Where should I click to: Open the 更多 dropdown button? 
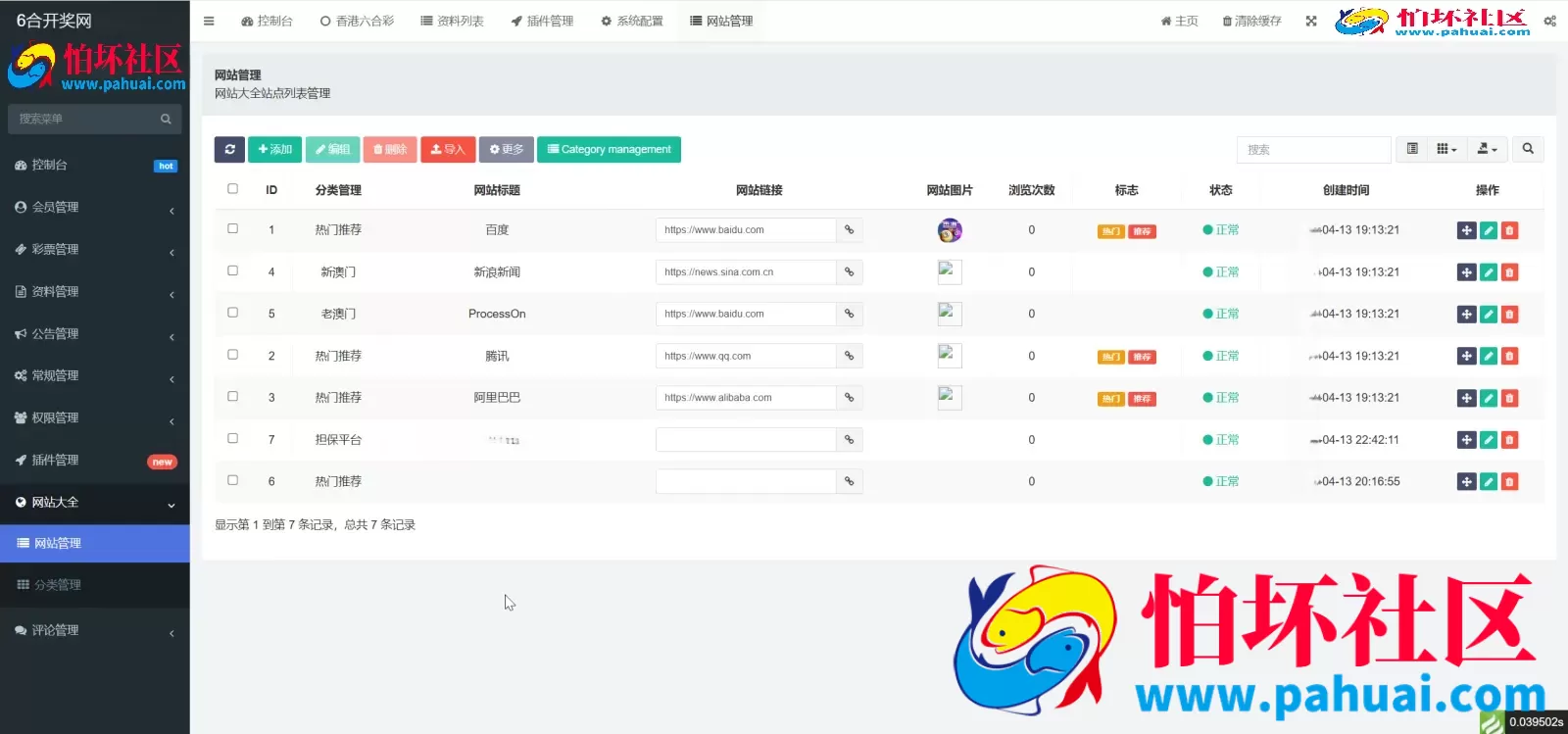[x=507, y=149]
